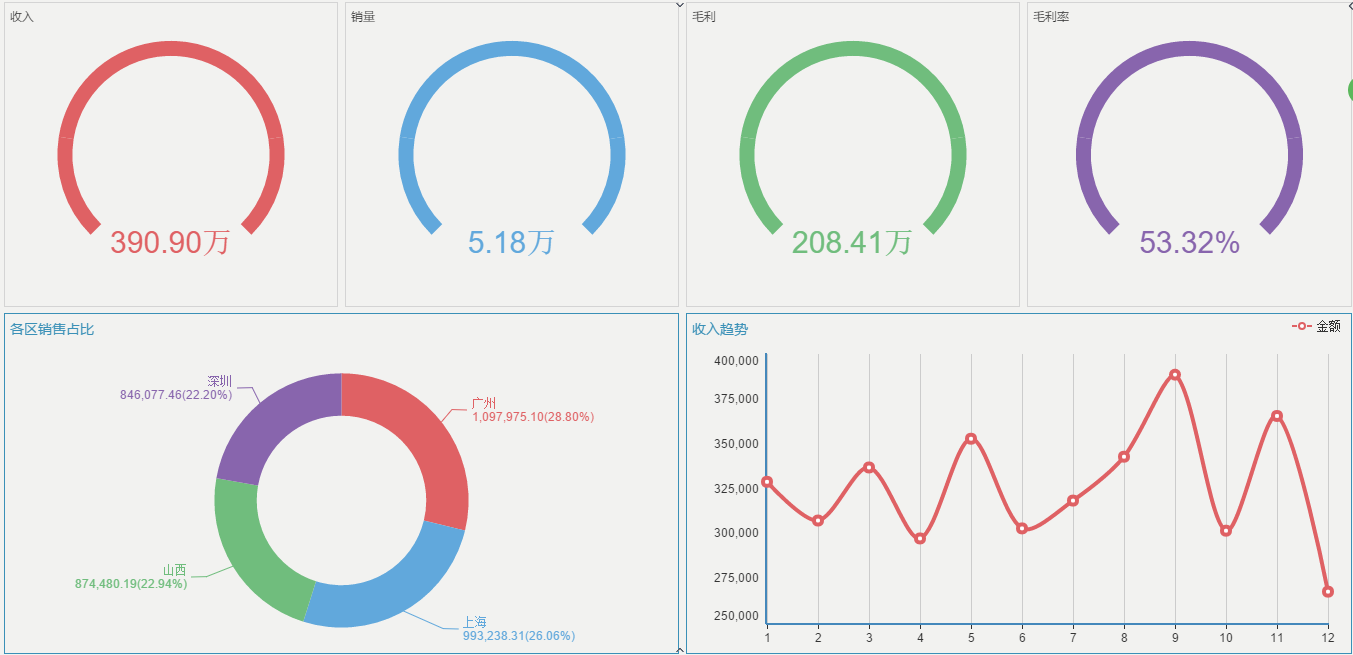Click the 销量 gauge value 5.18万

511,242
